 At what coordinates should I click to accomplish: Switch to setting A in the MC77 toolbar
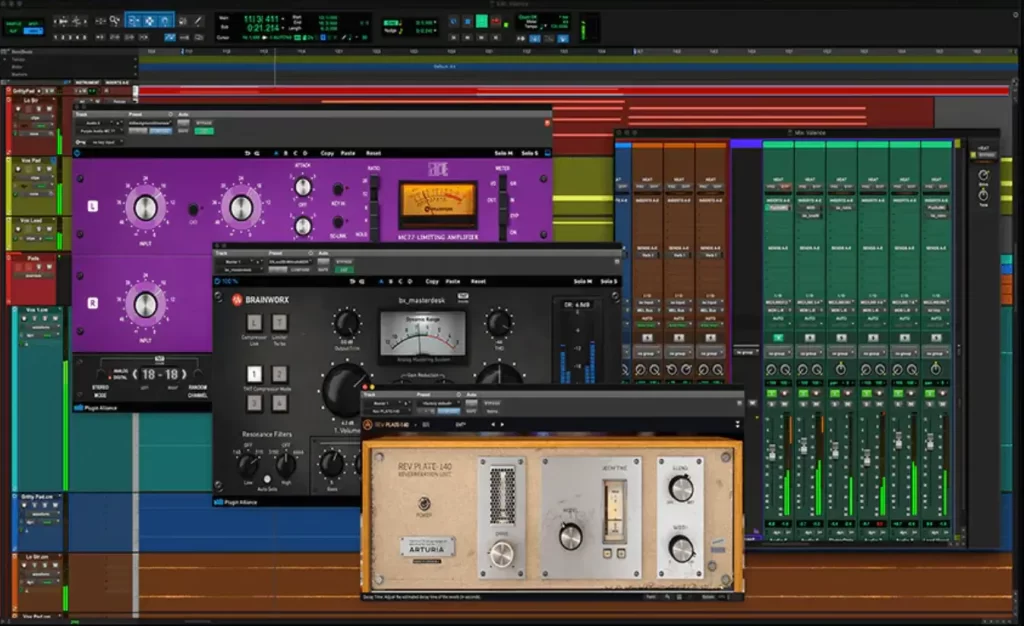click(276, 153)
